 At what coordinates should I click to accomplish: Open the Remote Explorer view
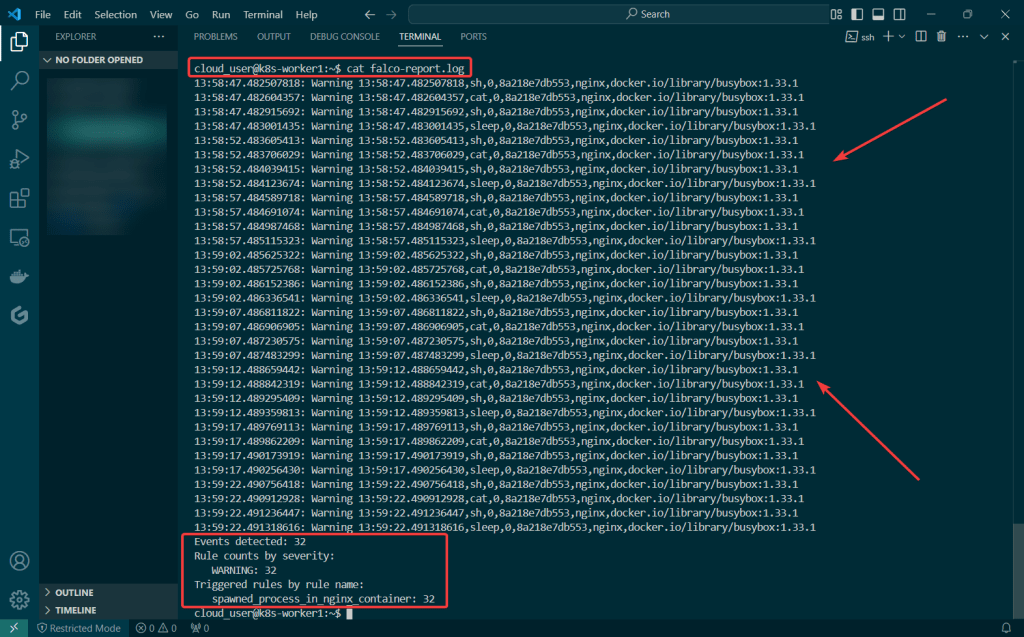[19, 238]
